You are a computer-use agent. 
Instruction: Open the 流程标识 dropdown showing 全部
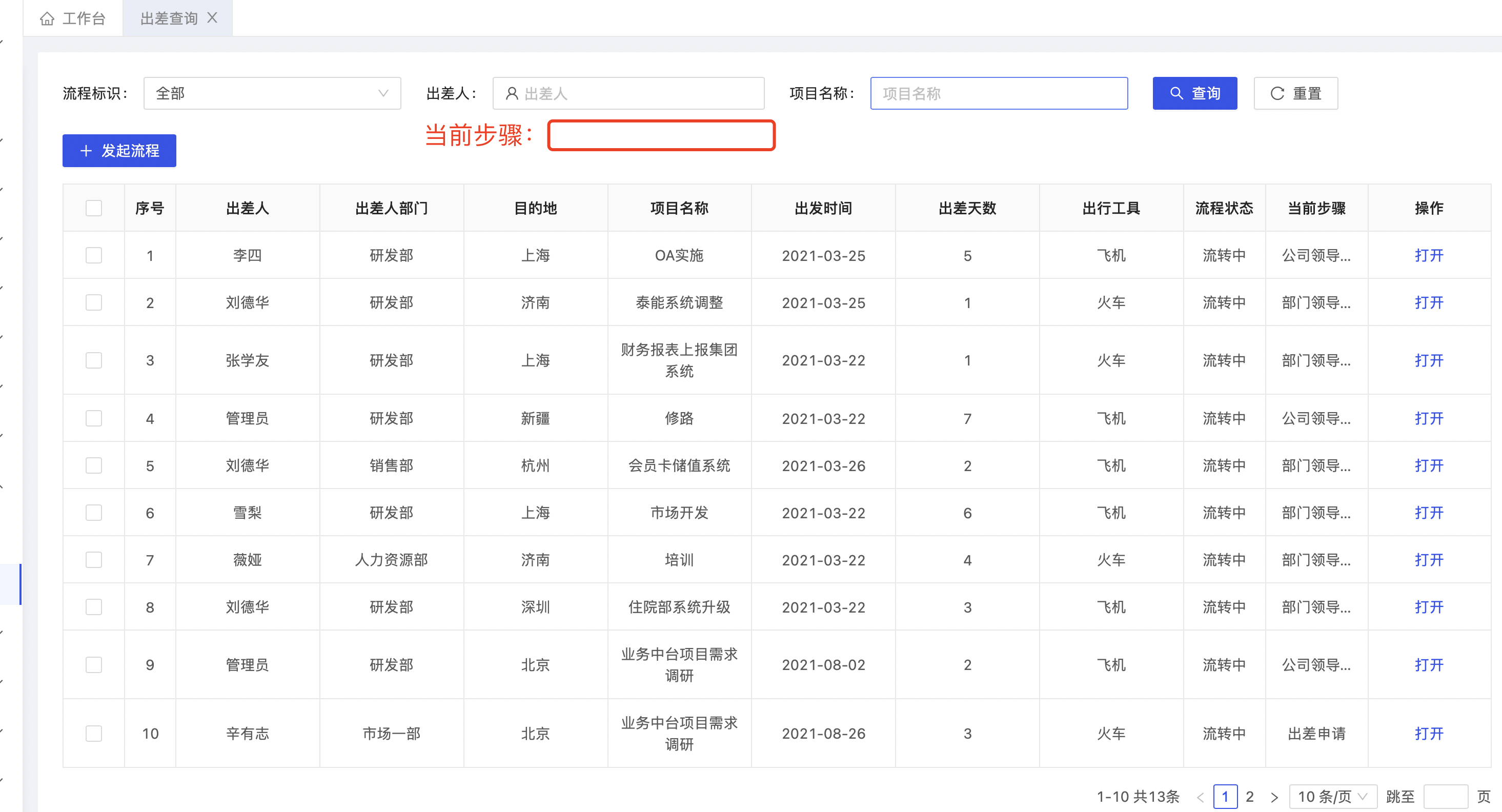click(x=272, y=93)
